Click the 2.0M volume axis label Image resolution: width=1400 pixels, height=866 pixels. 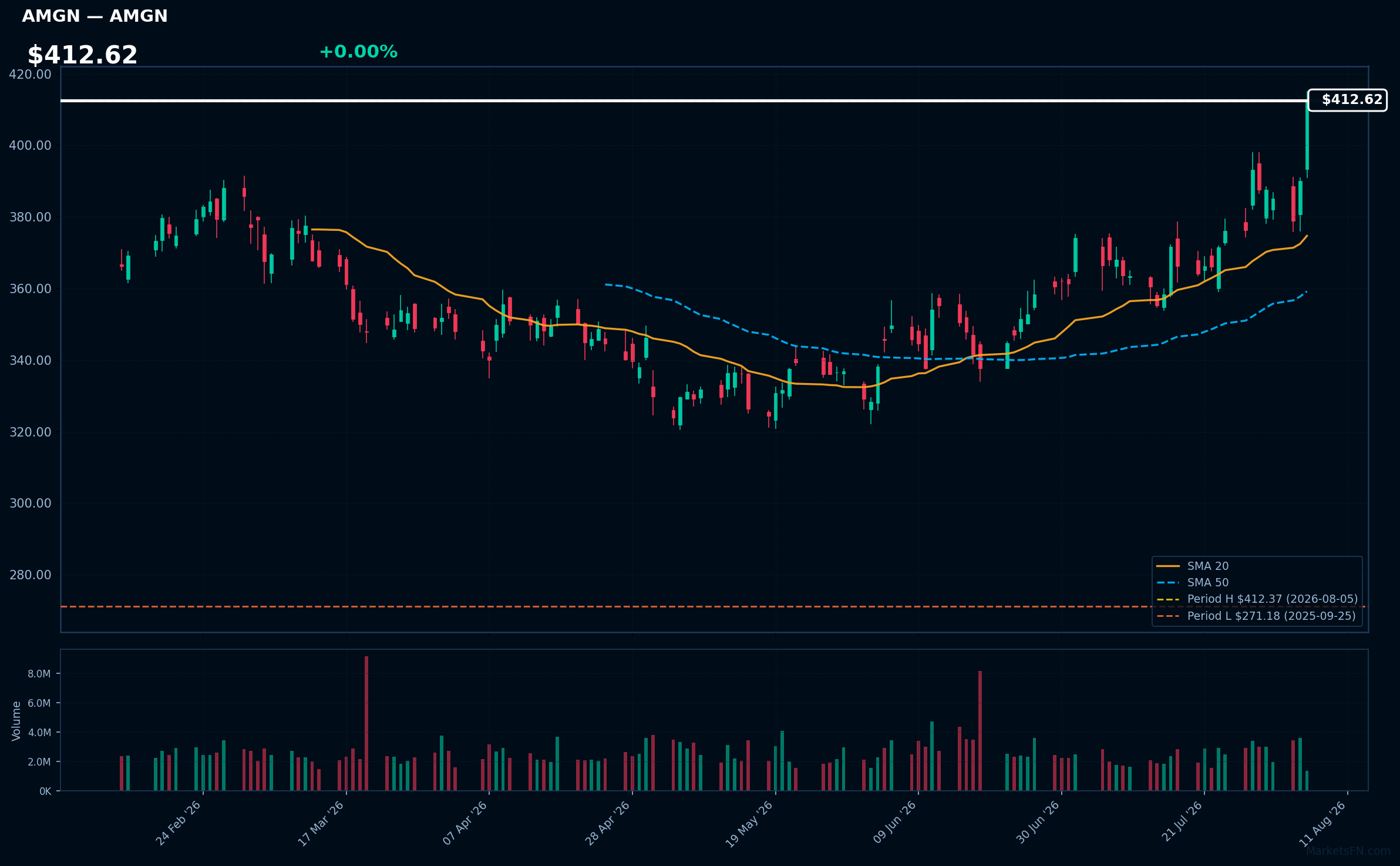[x=39, y=762]
